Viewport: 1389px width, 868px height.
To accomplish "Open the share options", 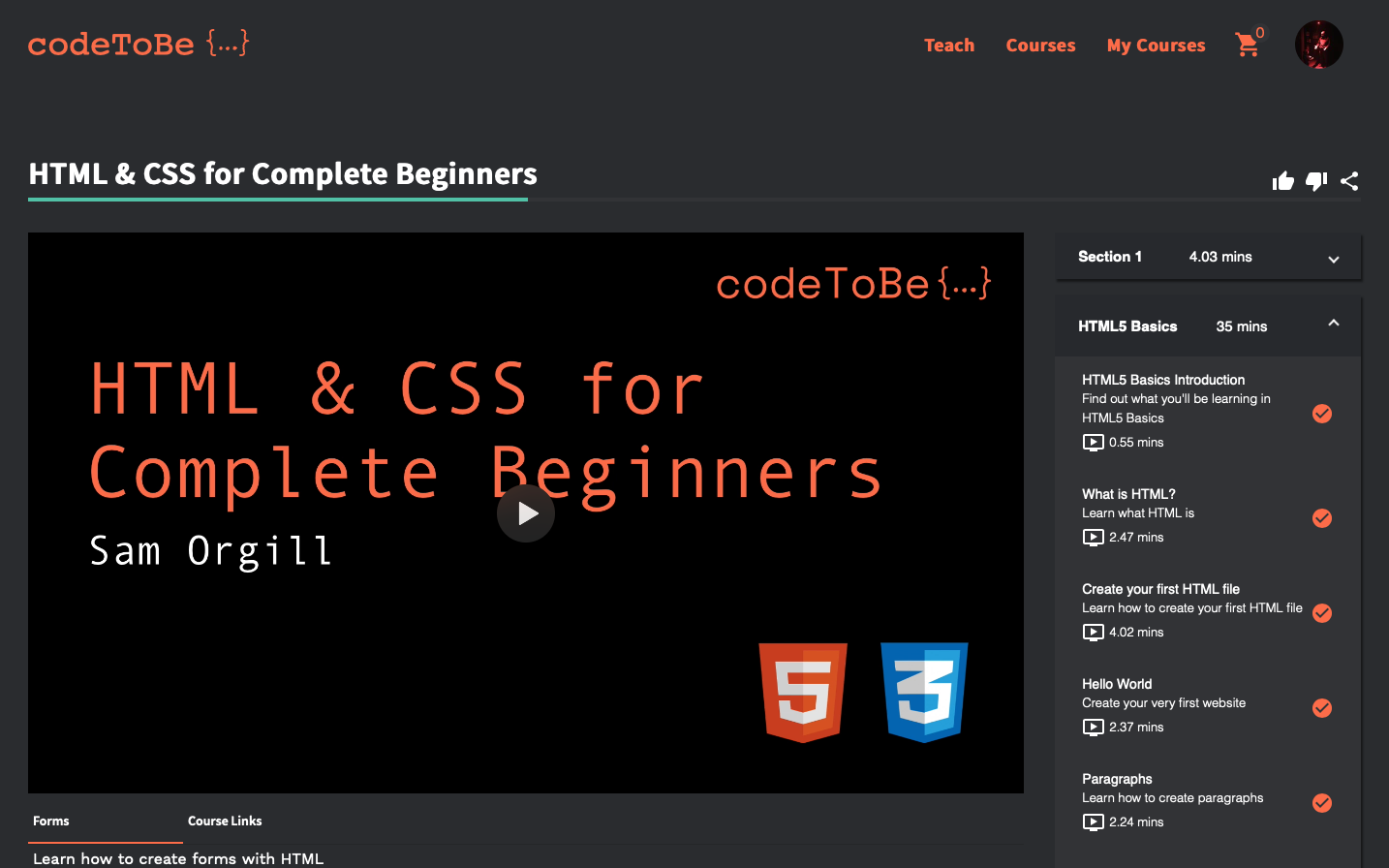I will click(1349, 181).
